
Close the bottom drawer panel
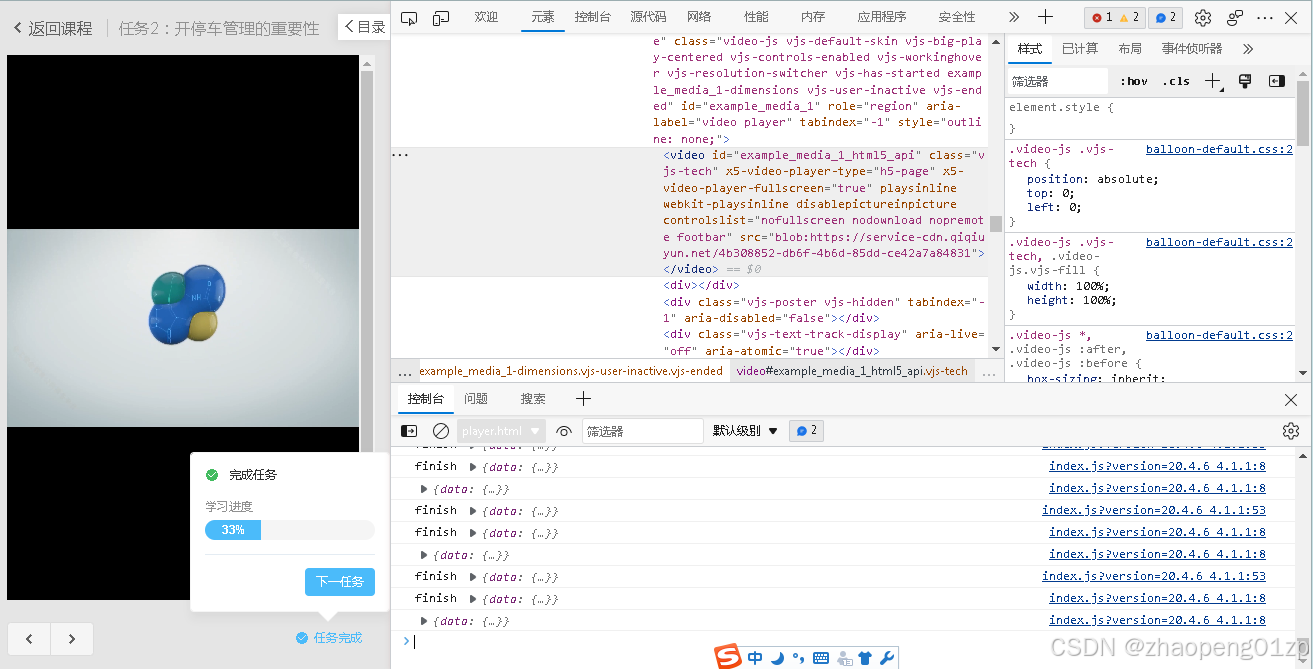(1291, 399)
